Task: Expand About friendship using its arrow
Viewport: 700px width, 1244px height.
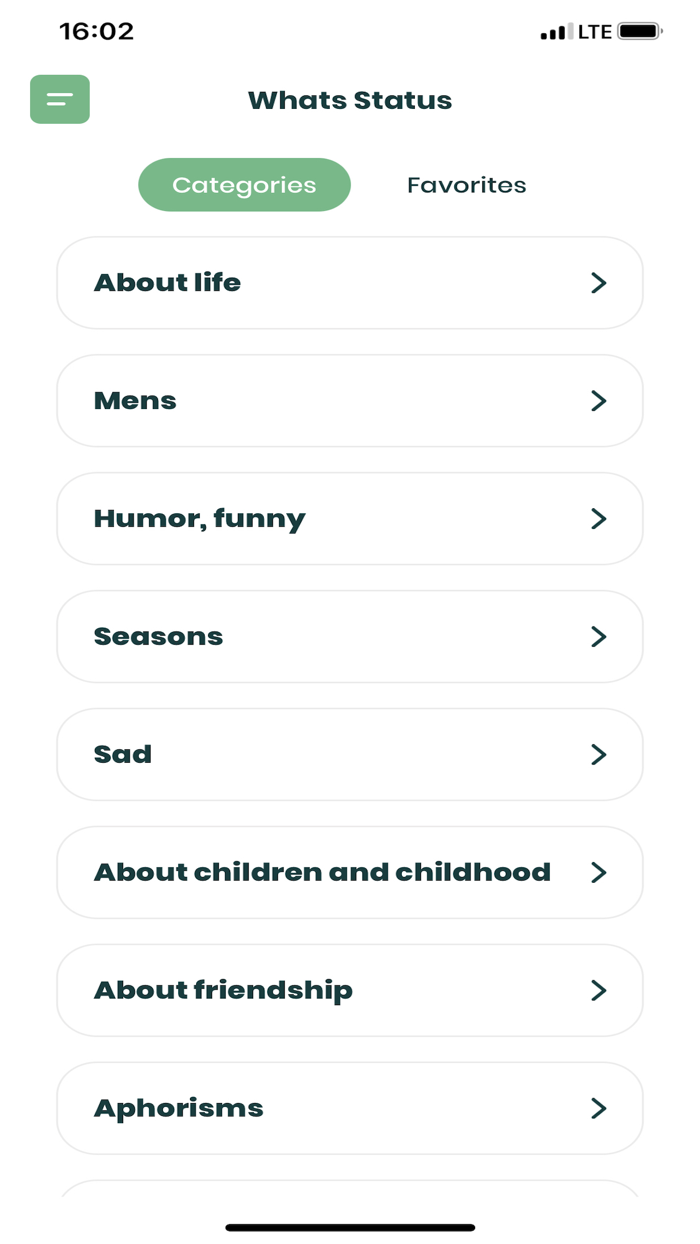Action: tap(599, 990)
